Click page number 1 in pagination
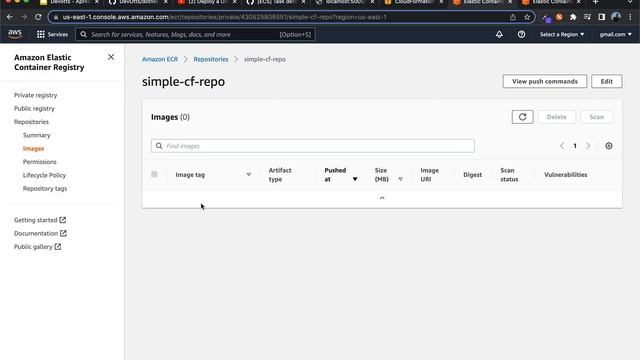Screen dimensions: 640x360 (x=575, y=146)
